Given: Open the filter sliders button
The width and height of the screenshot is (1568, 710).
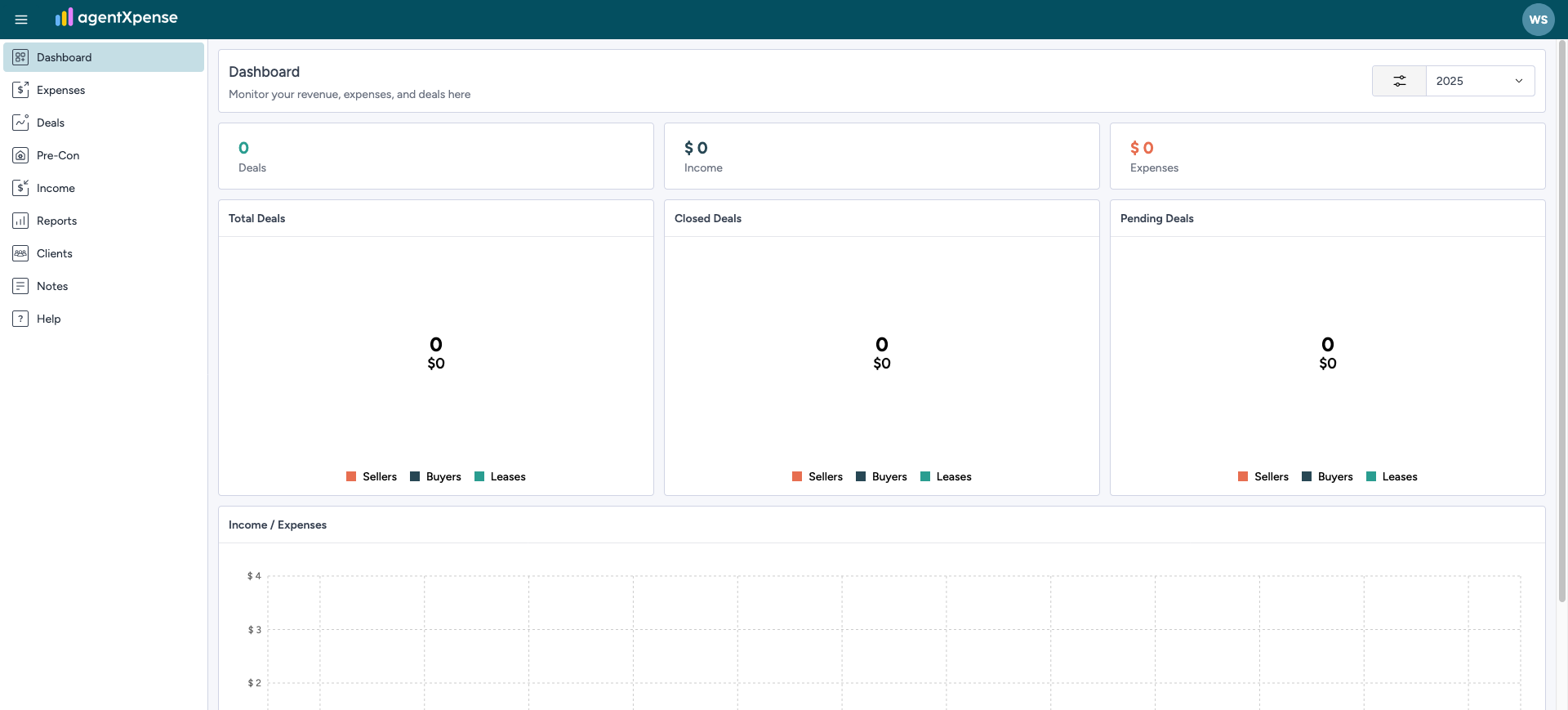Looking at the screenshot, I should [x=1399, y=81].
